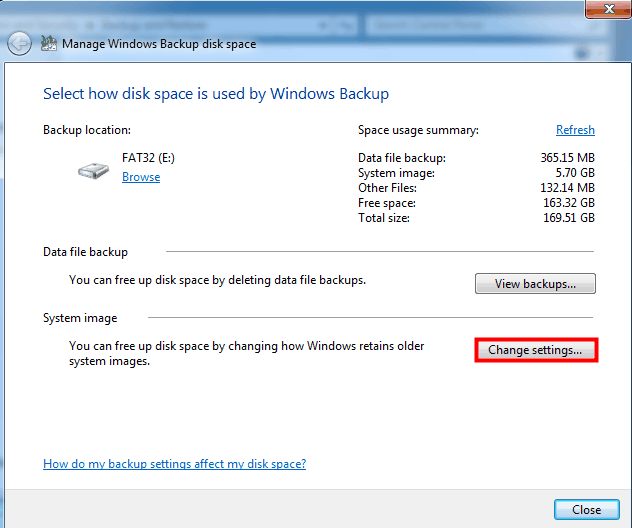The width and height of the screenshot is (632, 528).
Task: Click the 'Backup location:' label
Action: pos(87,130)
